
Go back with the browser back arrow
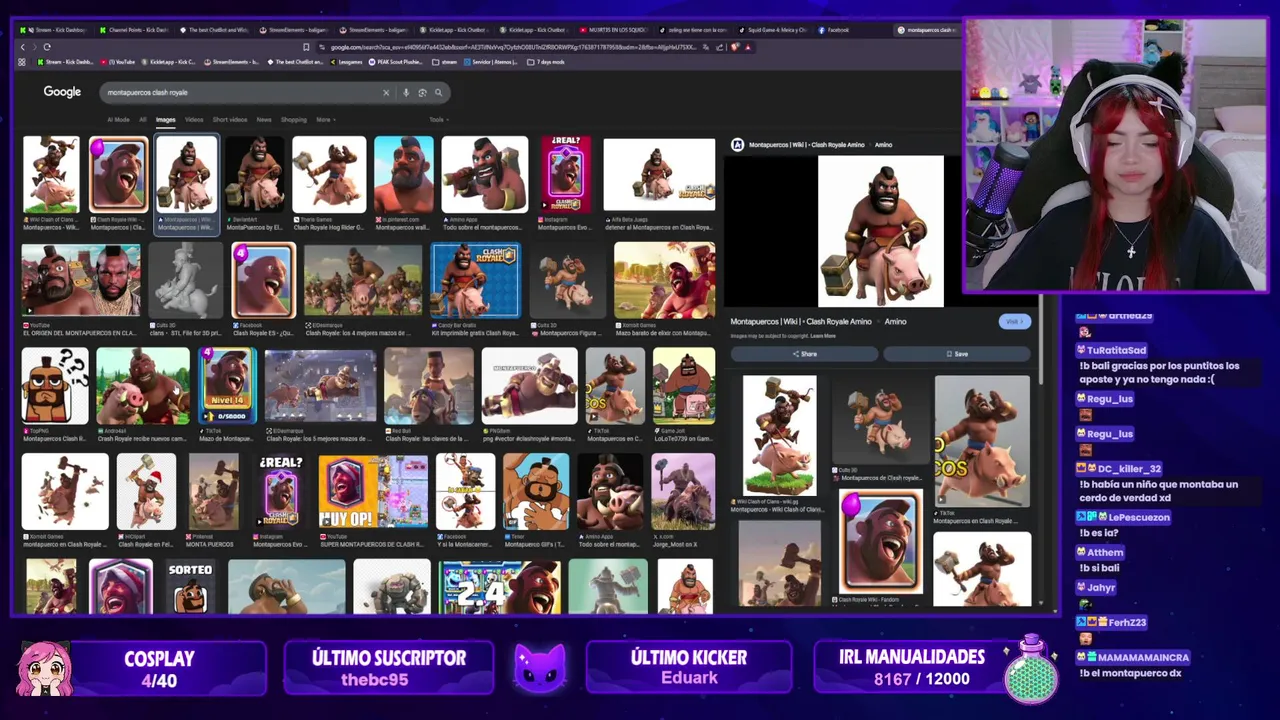[23, 47]
